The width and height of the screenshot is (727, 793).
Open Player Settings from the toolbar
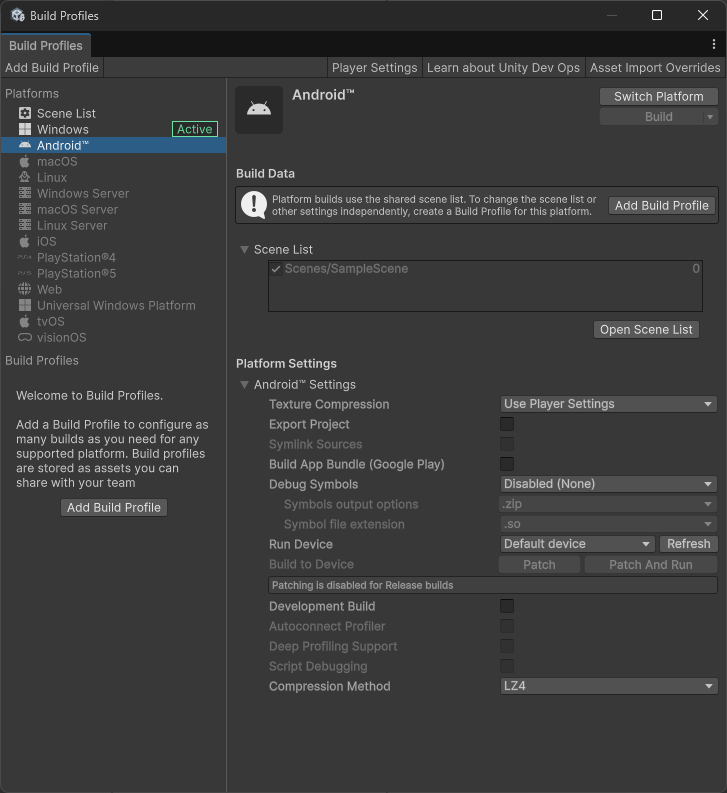(x=374, y=68)
